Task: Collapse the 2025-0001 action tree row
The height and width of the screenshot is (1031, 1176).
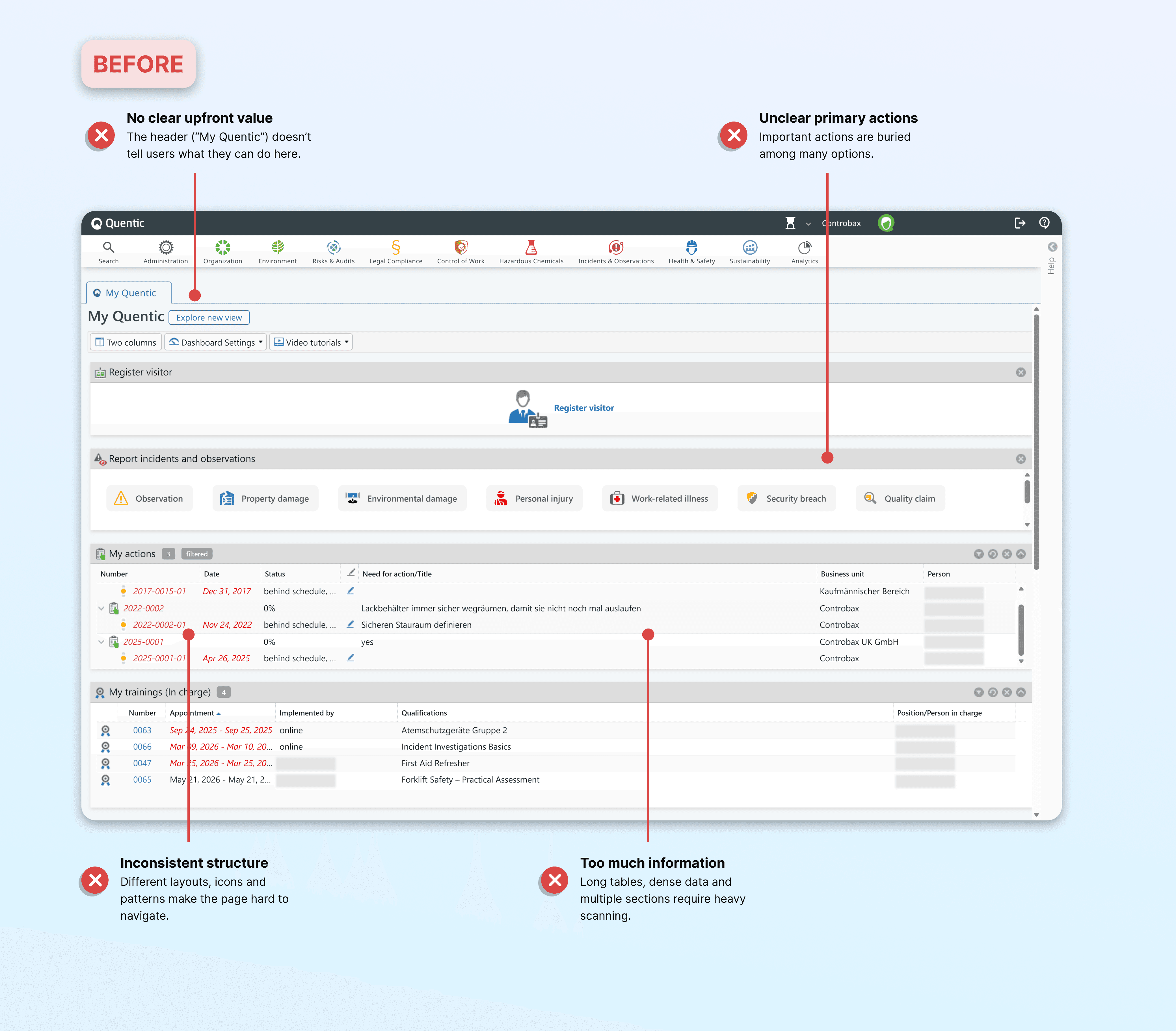Action: click(101, 642)
